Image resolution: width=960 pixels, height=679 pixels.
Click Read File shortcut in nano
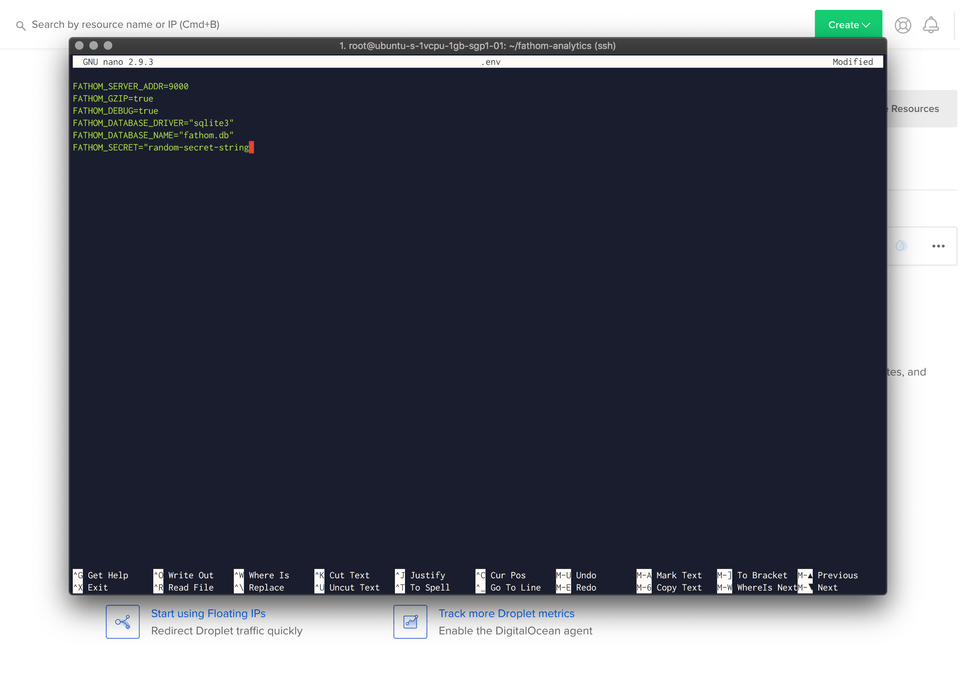184,588
